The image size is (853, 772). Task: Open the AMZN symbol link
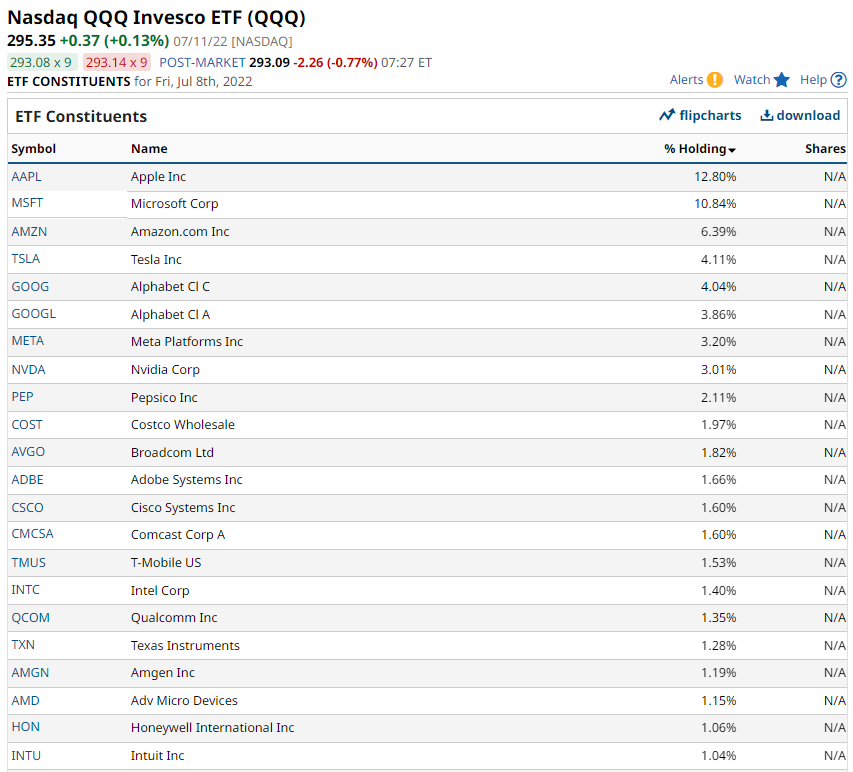29,231
